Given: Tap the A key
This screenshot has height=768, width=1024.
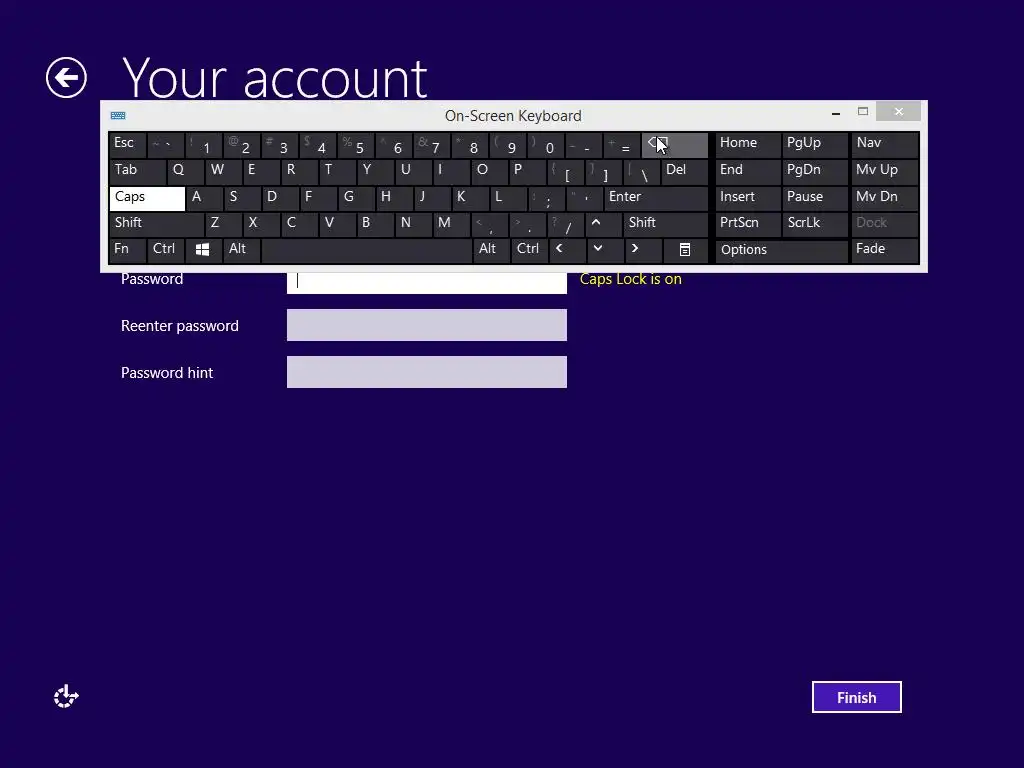Looking at the screenshot, I should tap(204, 198).
